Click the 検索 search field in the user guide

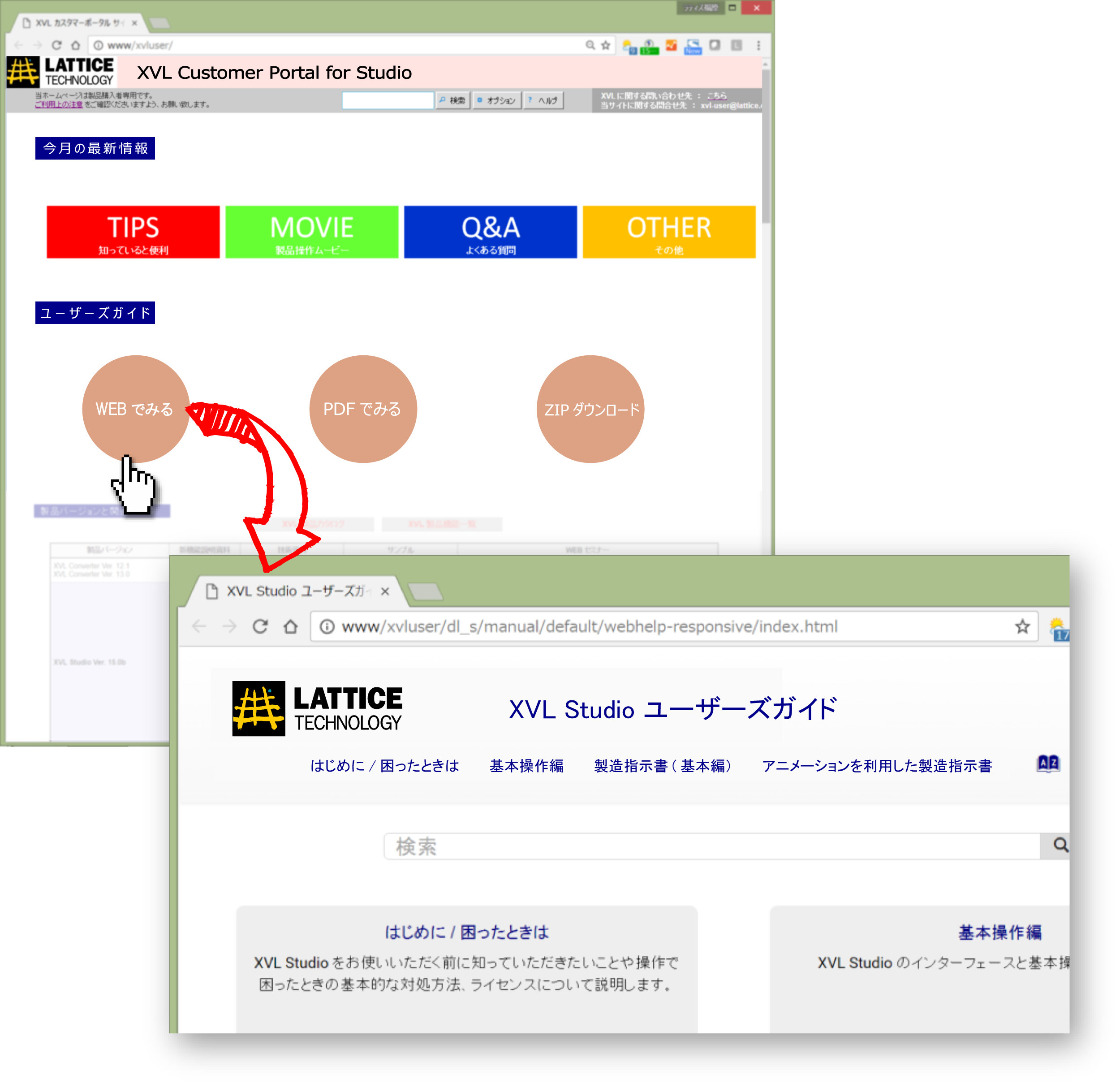pos(711,846)
